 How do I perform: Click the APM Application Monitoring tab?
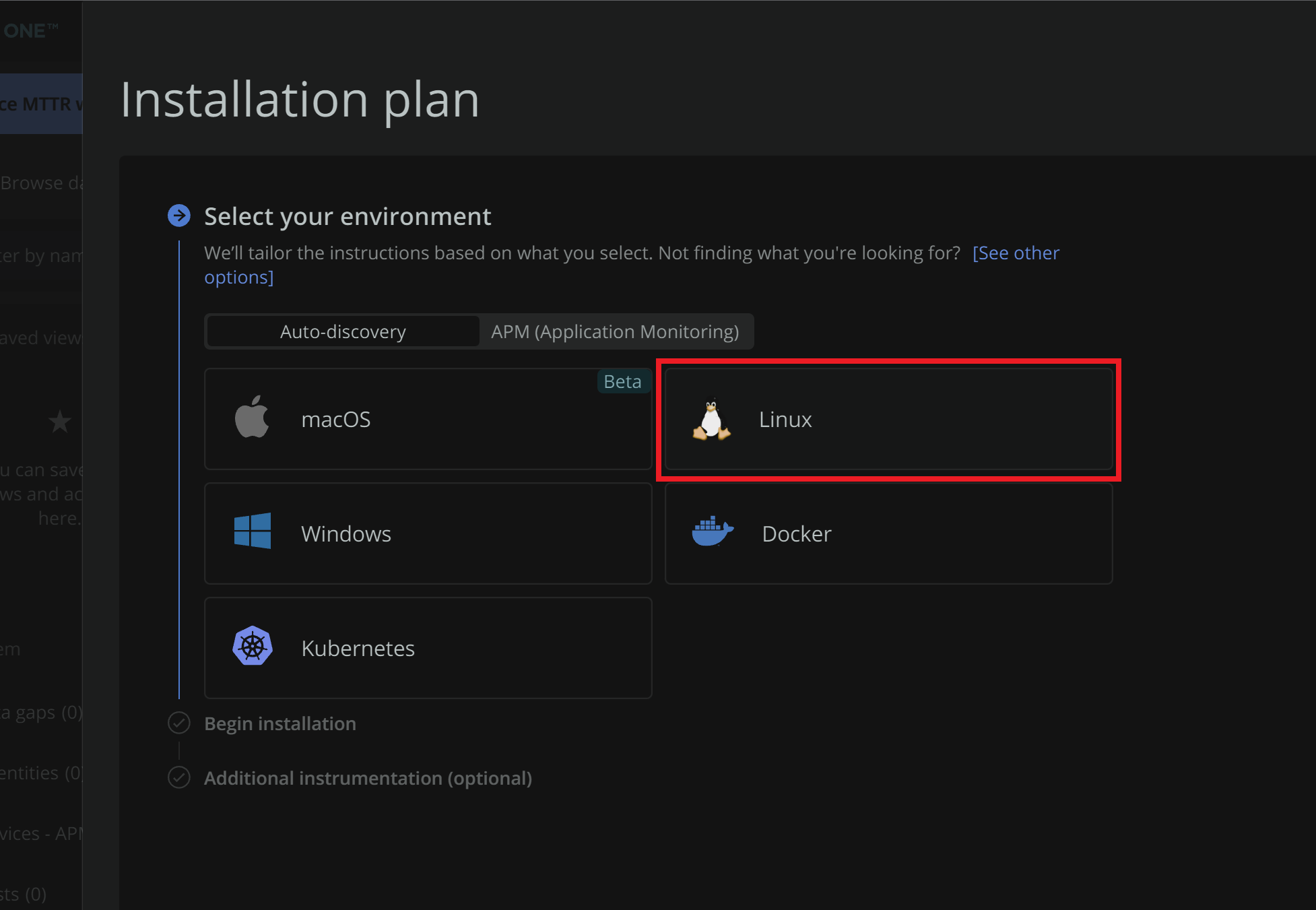614,331
